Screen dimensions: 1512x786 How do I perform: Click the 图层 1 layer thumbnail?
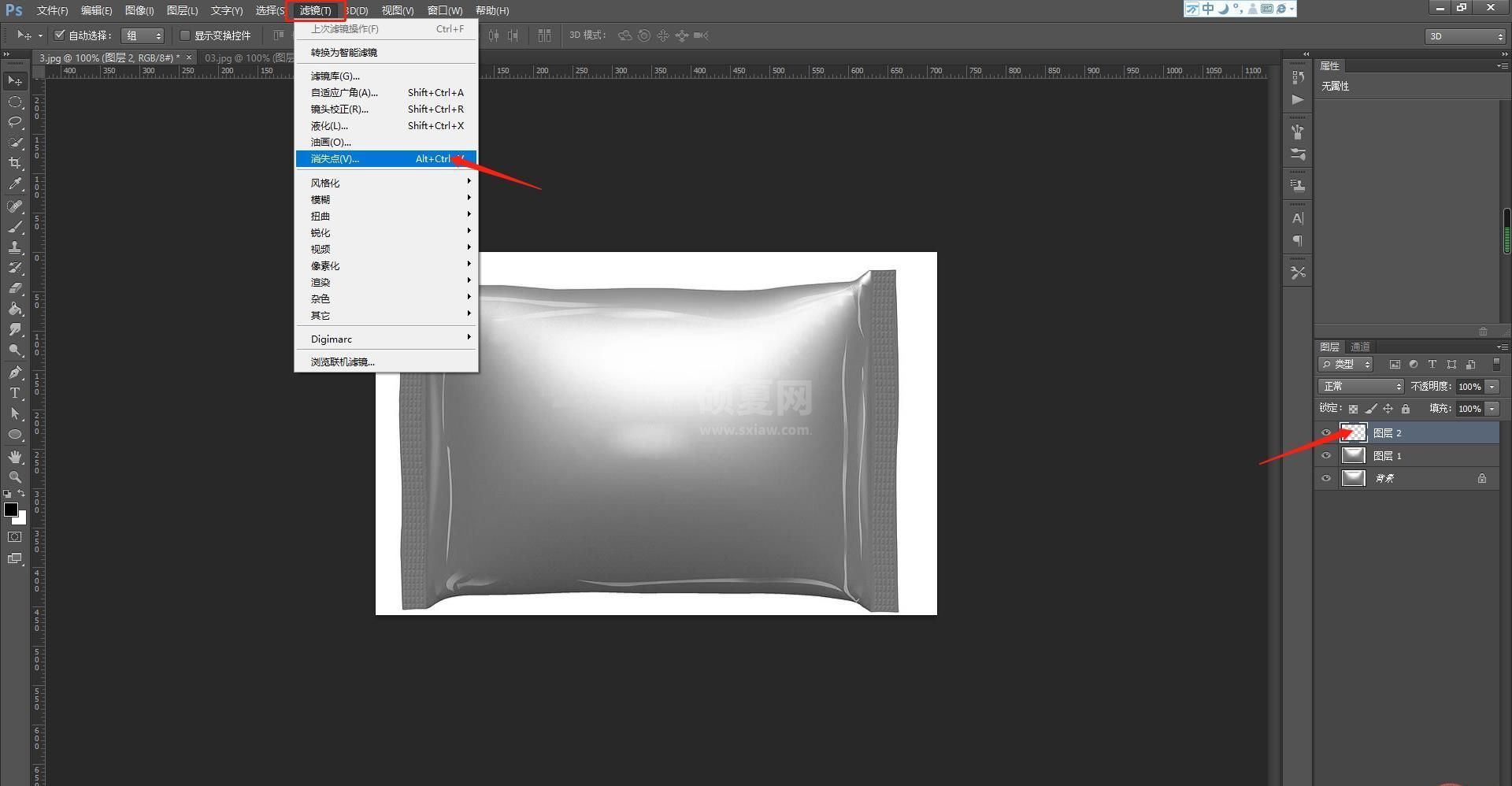[x=1353, y=455]
